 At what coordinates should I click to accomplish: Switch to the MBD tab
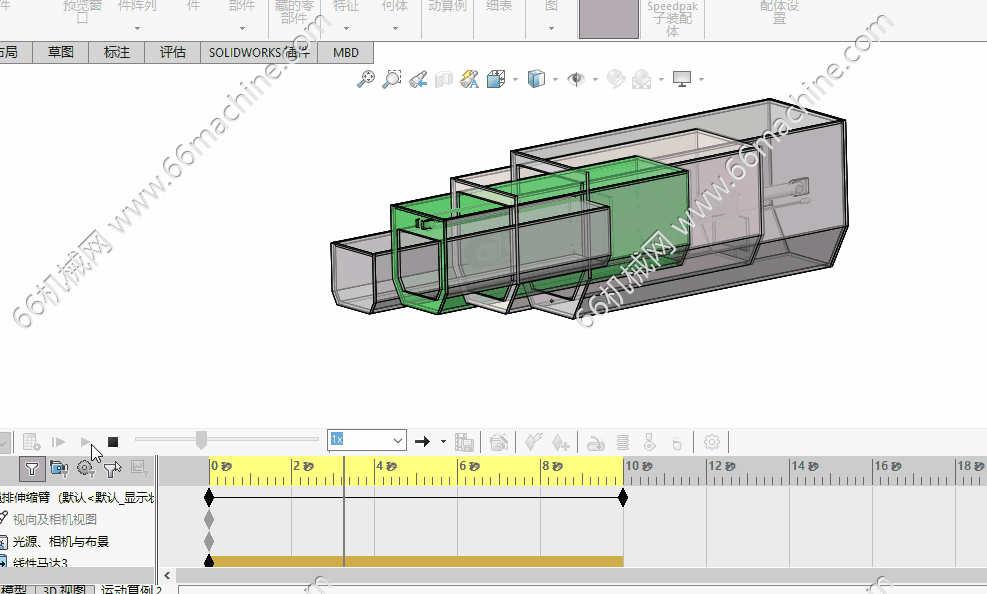tap(346, 52)
